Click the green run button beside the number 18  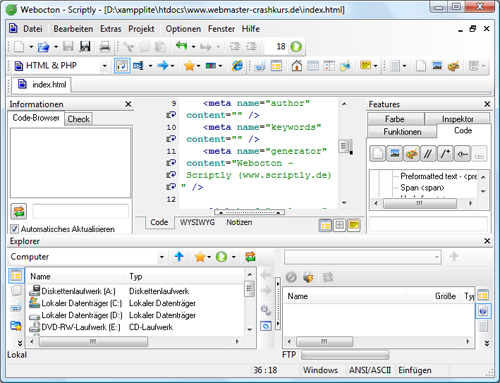(296, 47)
